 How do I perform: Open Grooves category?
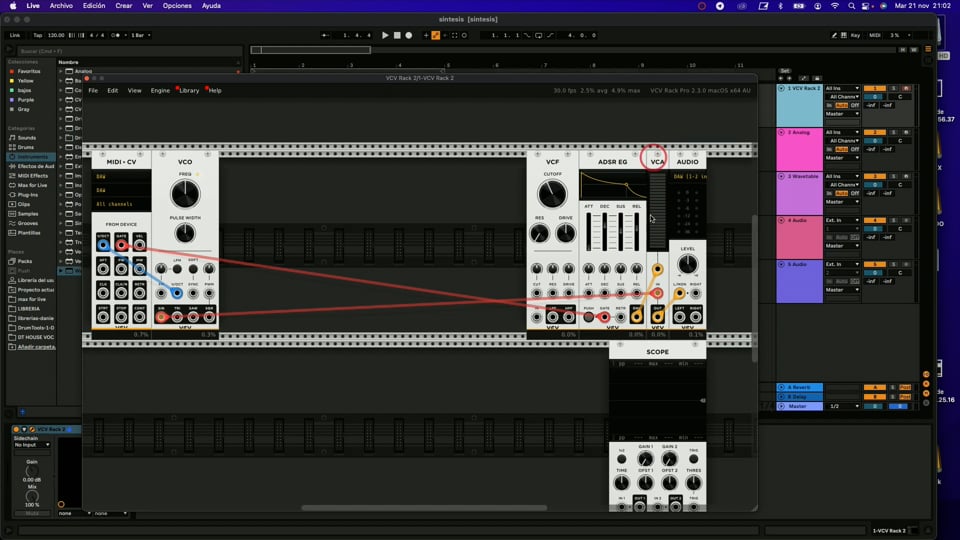pos(28,223)
